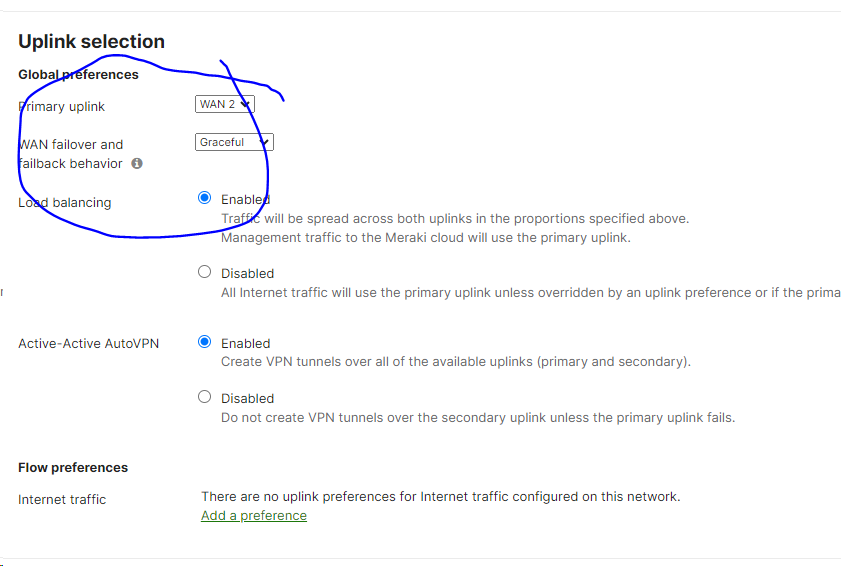The image size is (841, 566).
Task: Select Disabled radio for Load balancing
Action: click(204, 272)
